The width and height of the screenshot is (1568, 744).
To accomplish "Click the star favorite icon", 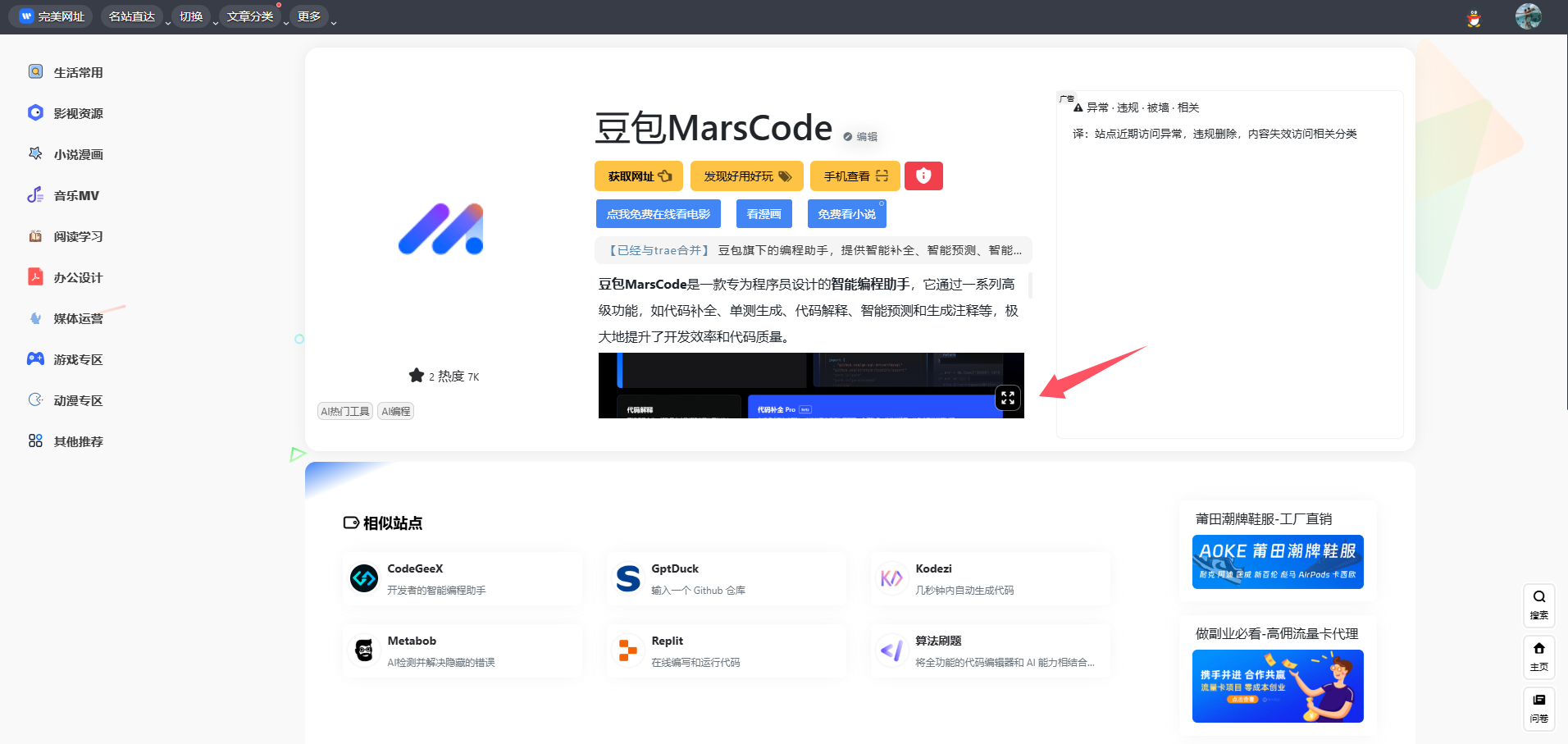I will pyautogui.click(x=417, y=375).
